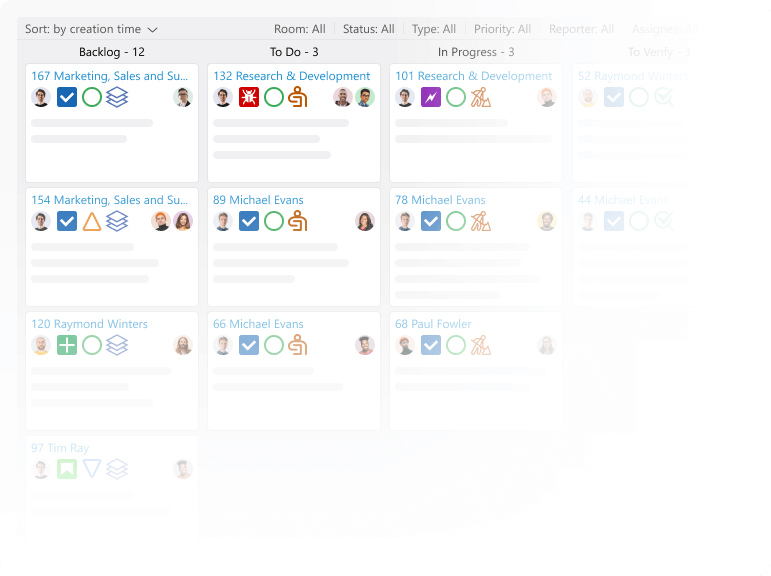Click the assignee avatar on card 120
This screenshot has height=576, width=771.
(183, 345)
